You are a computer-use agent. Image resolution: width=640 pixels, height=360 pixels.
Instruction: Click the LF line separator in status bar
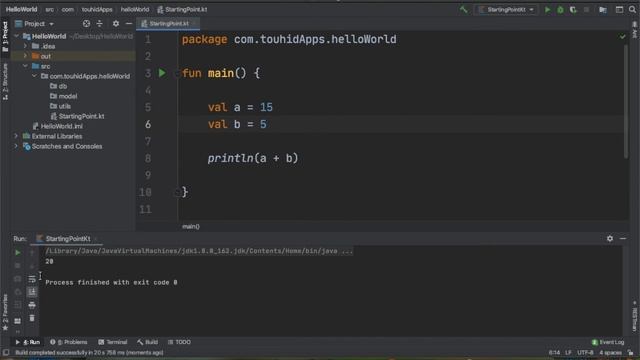[x=568, y=353]
